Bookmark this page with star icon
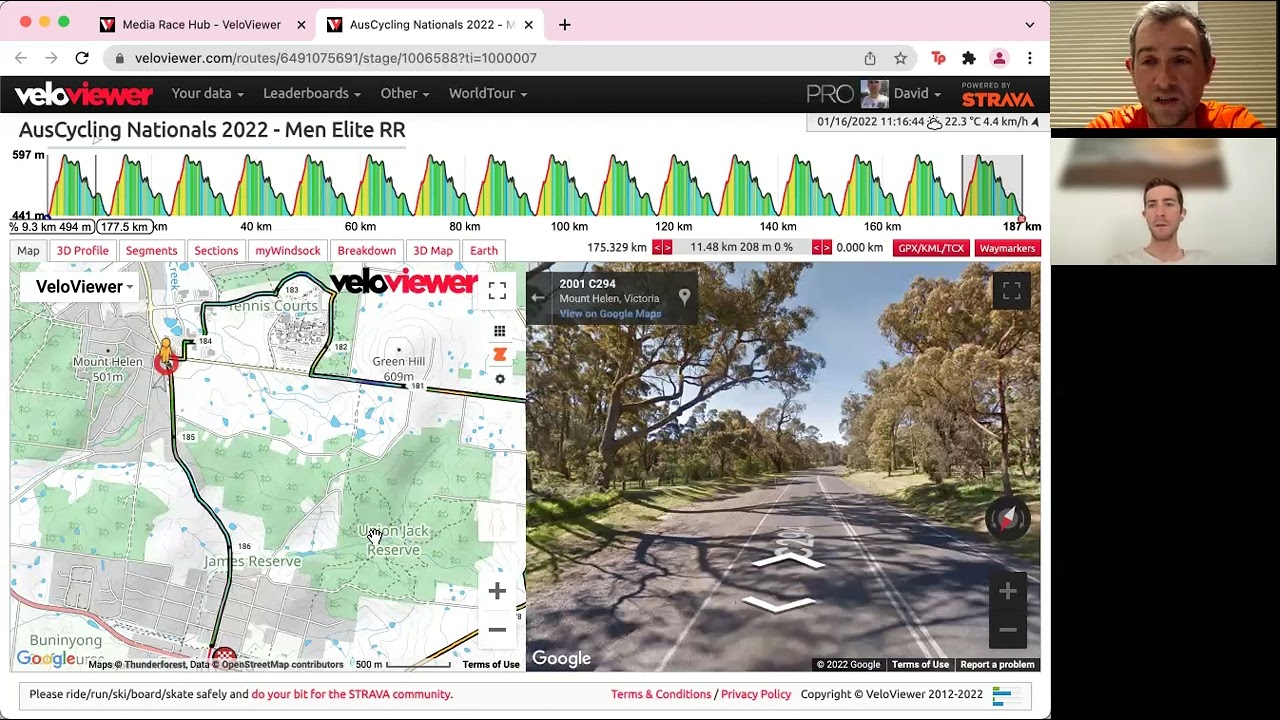 (900, 58)
